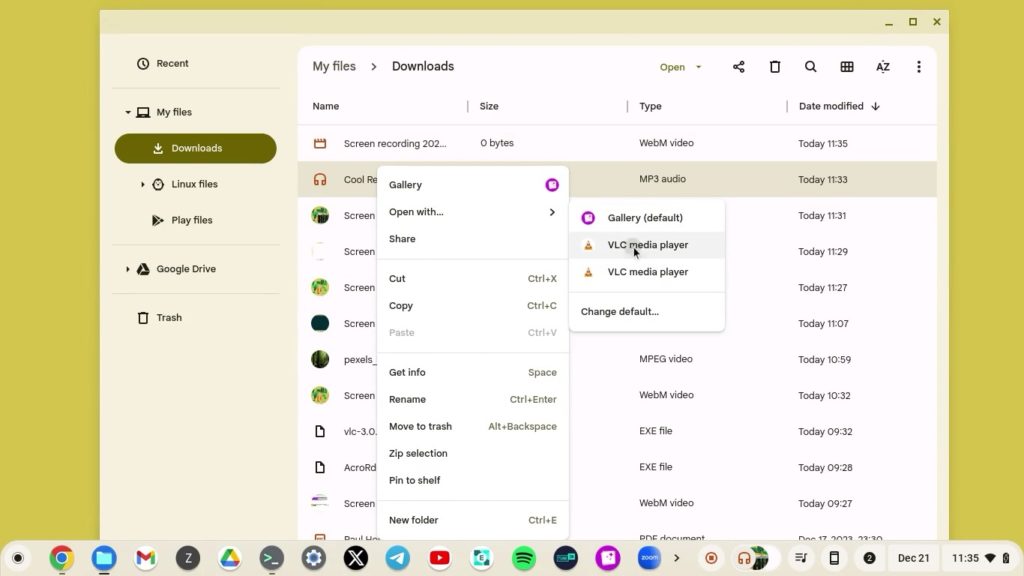Launch the X app from the shelf

356,558
